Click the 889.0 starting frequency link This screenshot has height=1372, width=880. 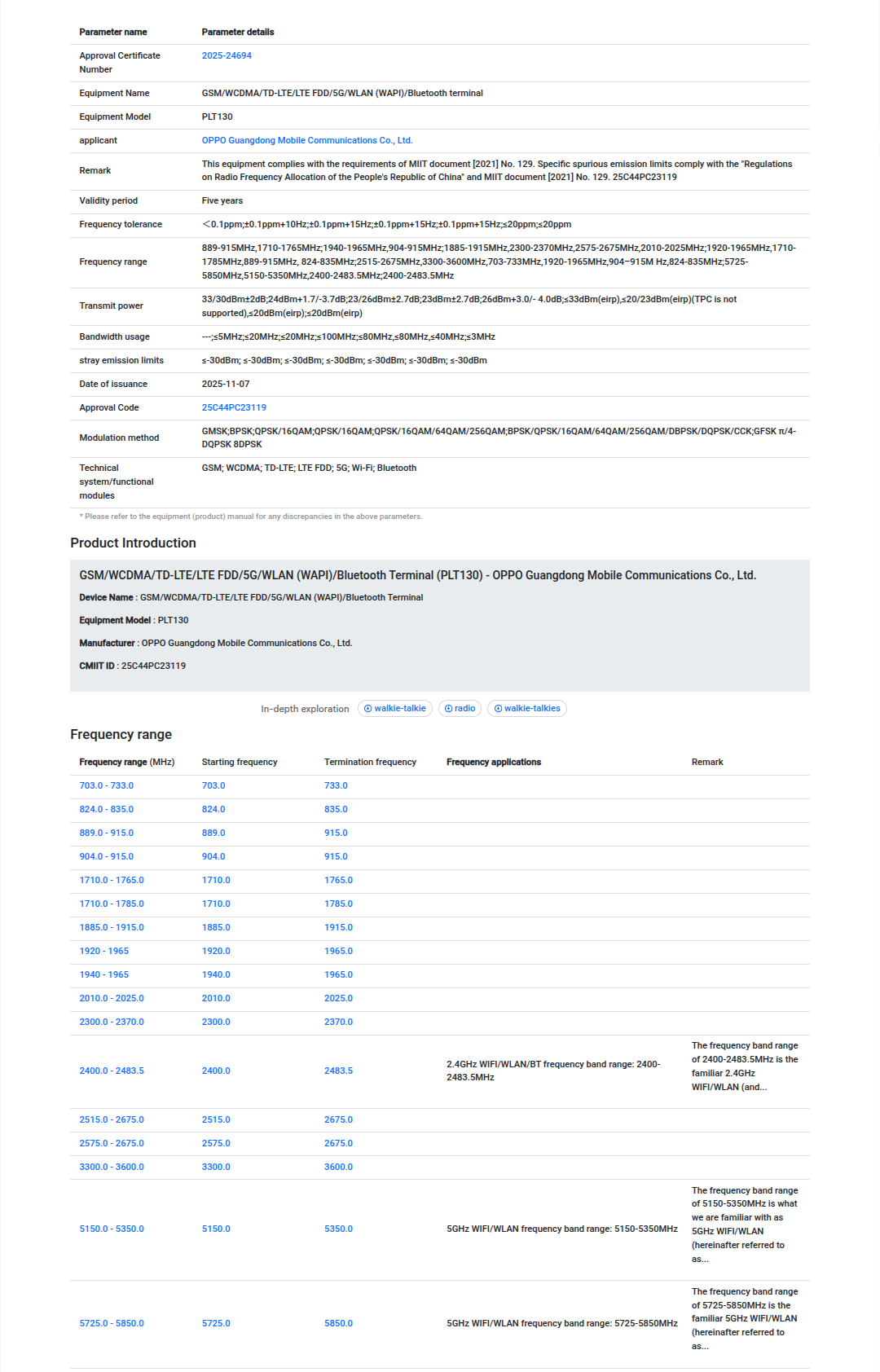click(x=213, y=833)
